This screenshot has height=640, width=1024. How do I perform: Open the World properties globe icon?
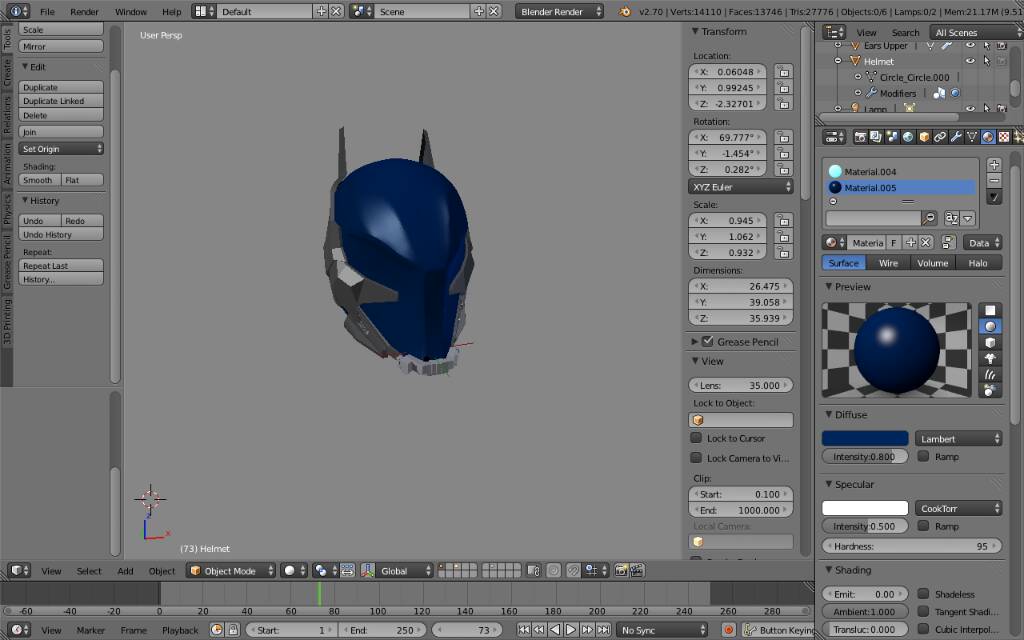908,137
